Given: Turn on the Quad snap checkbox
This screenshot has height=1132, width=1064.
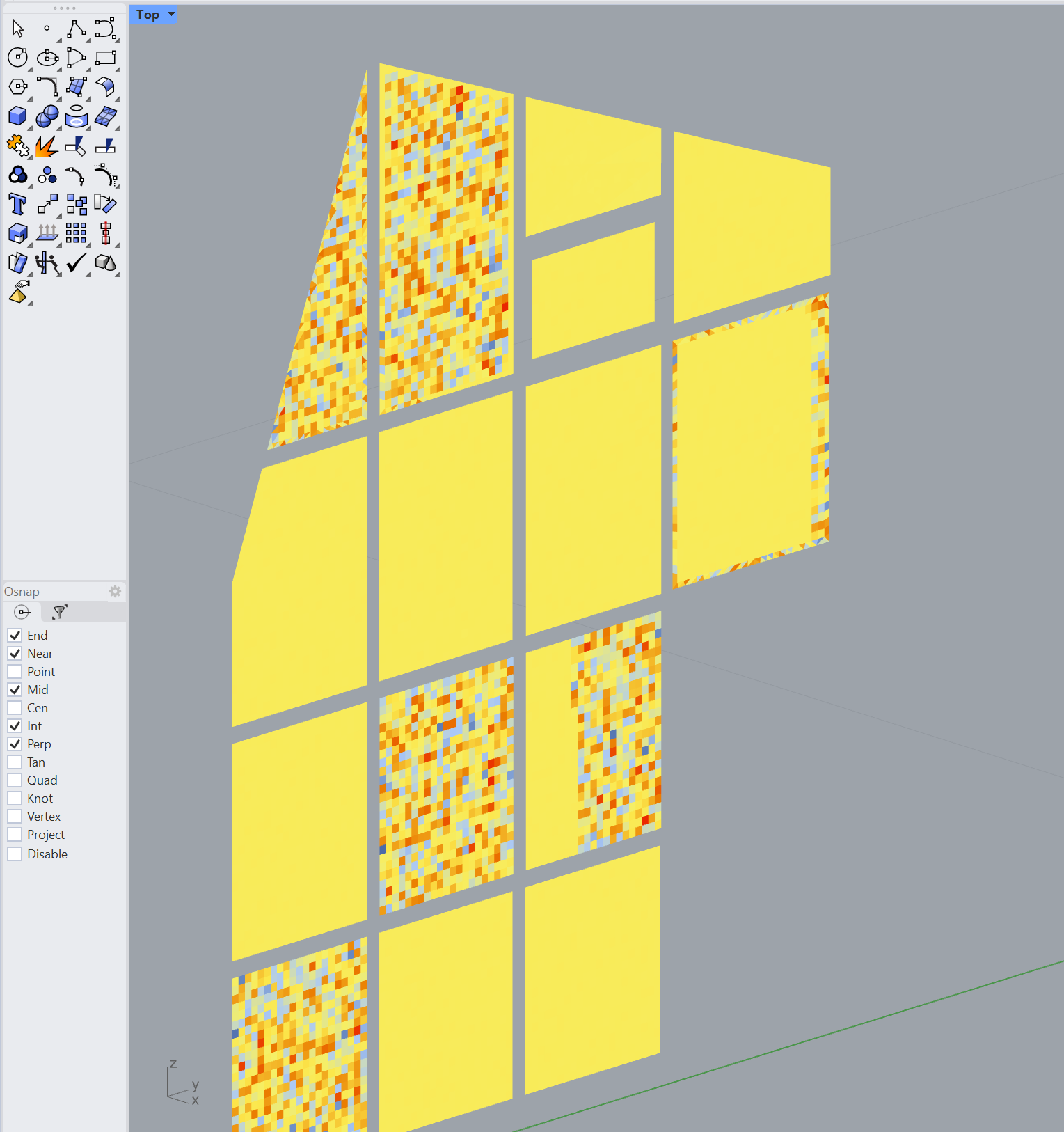Looking at the screenshot, I should [15, 780].
